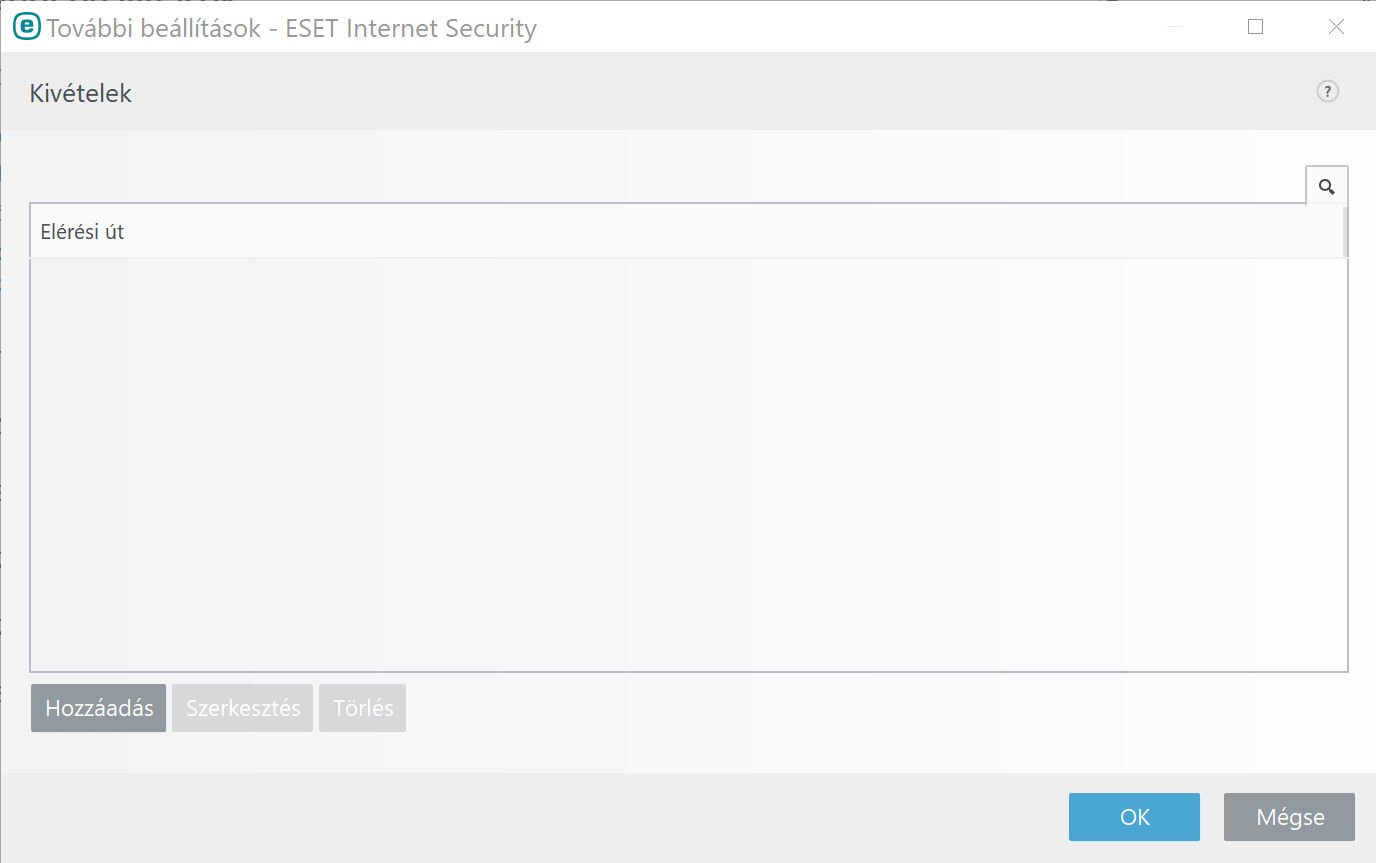Image resolution: width=1376 pixels, height=863 pixels.
Task: Confirm with the OK button
Action: [x=1134, y=817]
